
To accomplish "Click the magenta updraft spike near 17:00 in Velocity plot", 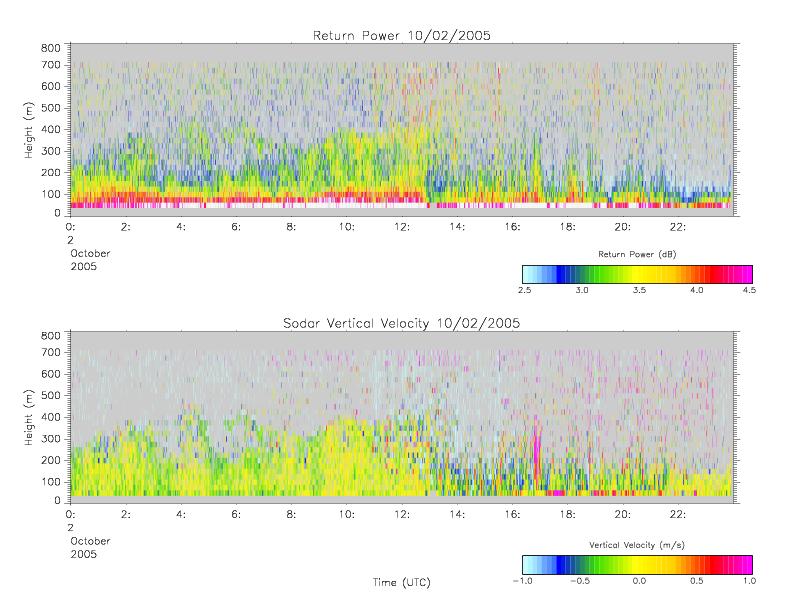I will 537,451.
